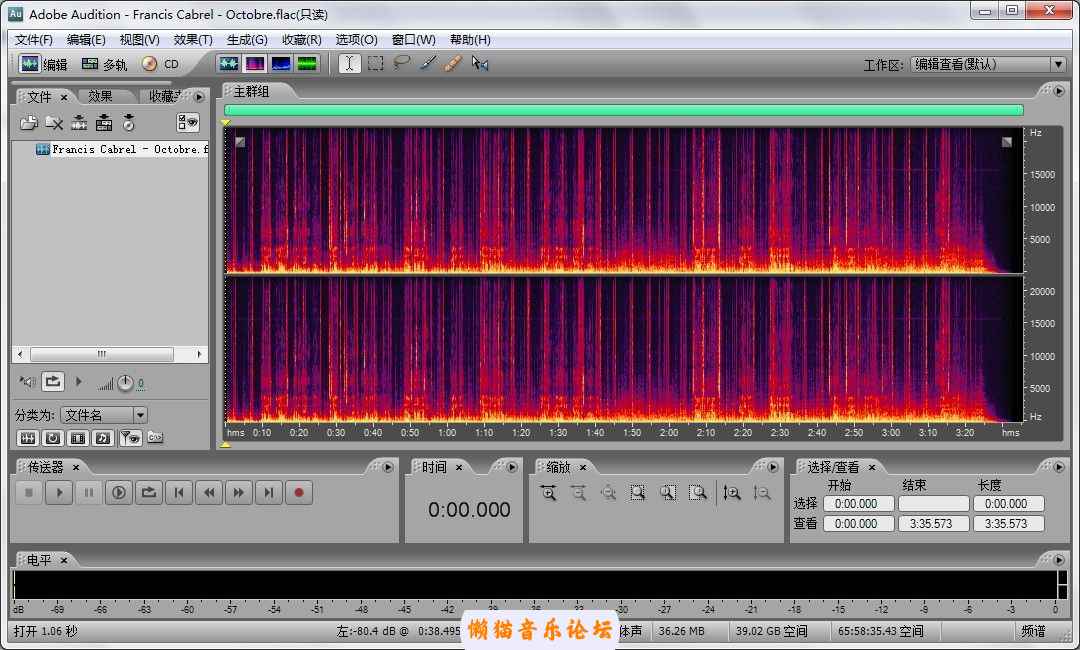Screen dimensions: 1080x650
Task: Click the Zoom to Selection icon
Action: coord(638,493)
